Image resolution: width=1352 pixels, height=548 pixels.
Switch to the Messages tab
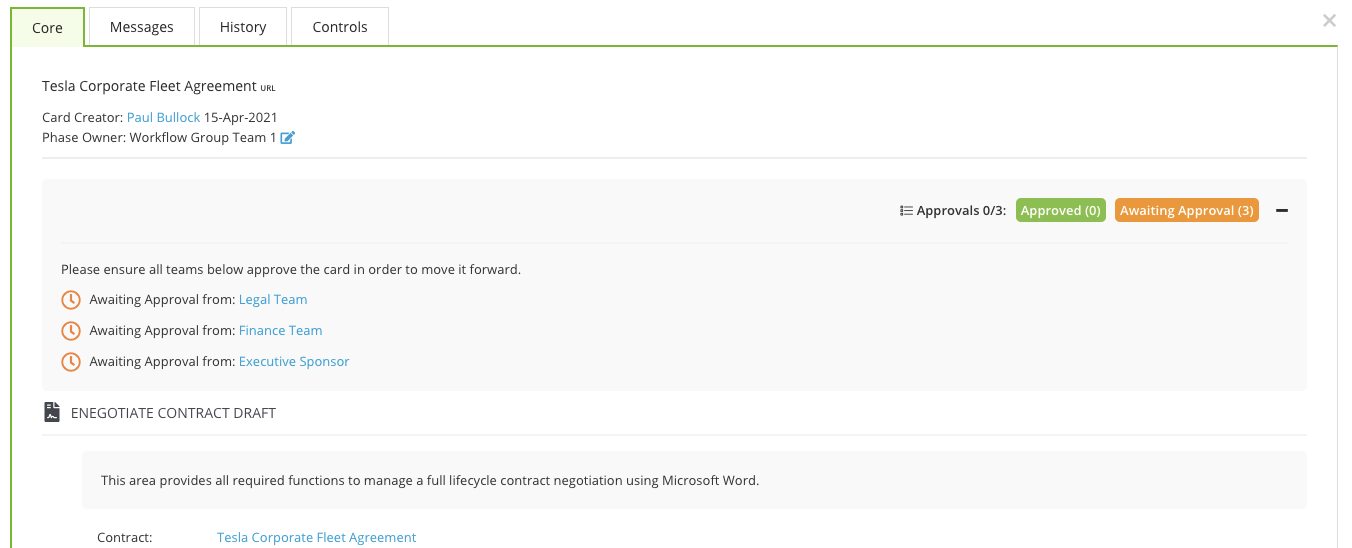[x=142, y=27]
